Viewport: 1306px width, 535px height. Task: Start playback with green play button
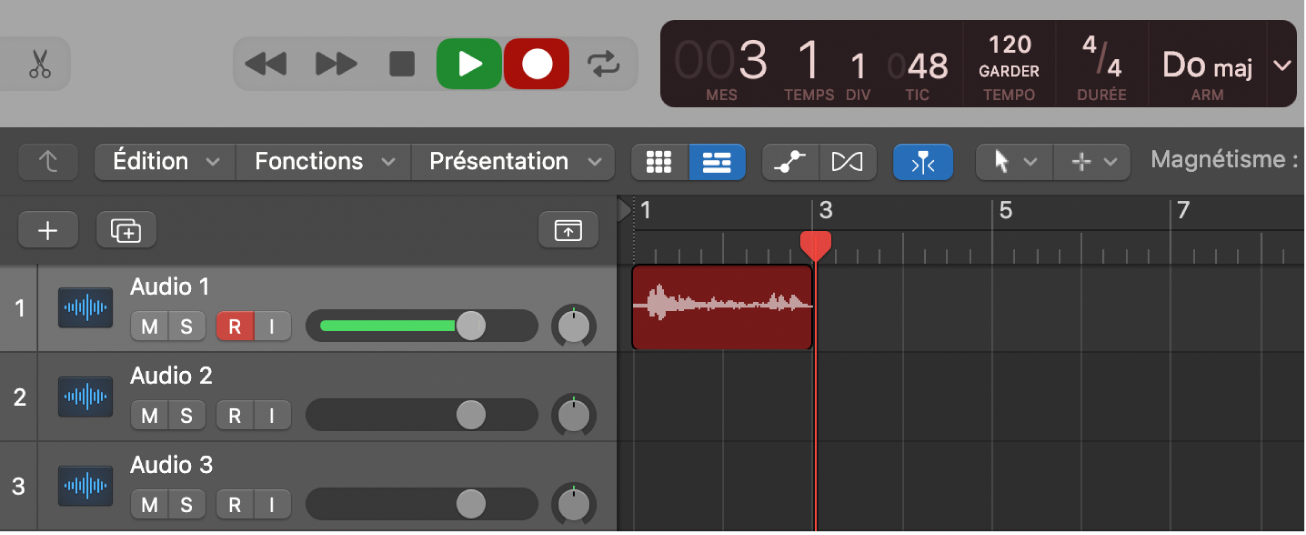[x=469, y=64]
